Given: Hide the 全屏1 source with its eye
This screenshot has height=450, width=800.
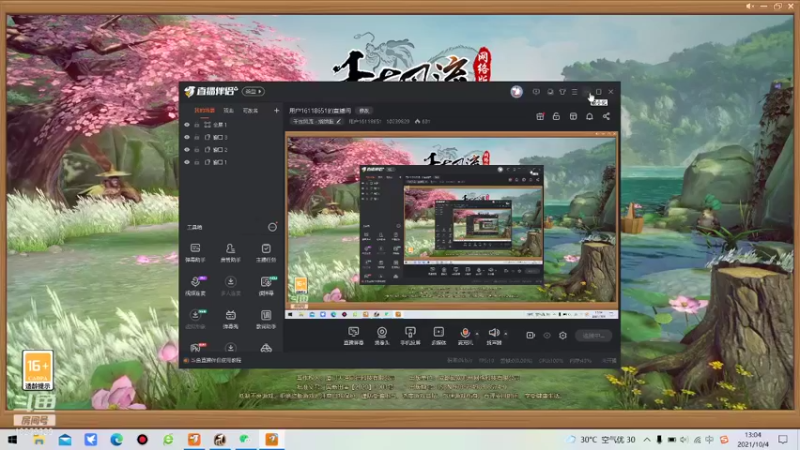Looking at the screenshot, I should (187, 124).
